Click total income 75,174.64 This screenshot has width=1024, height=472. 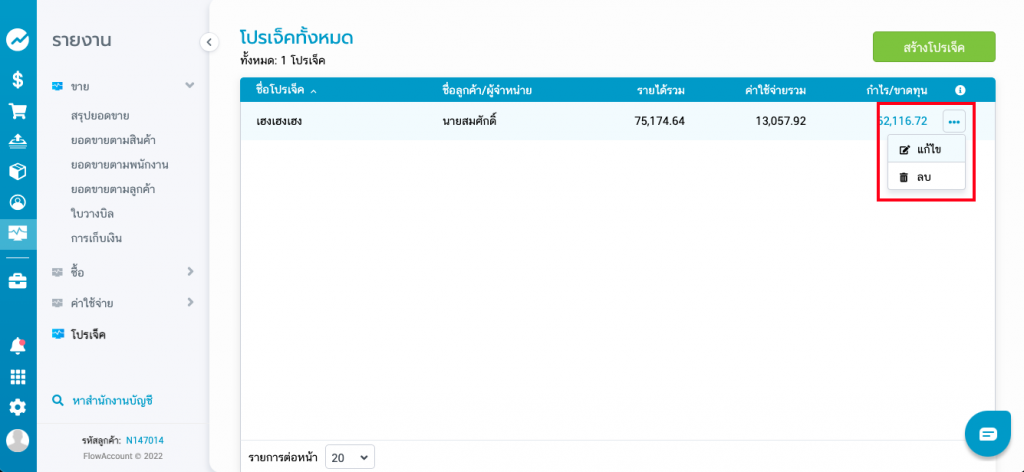[x=660, y=121]
